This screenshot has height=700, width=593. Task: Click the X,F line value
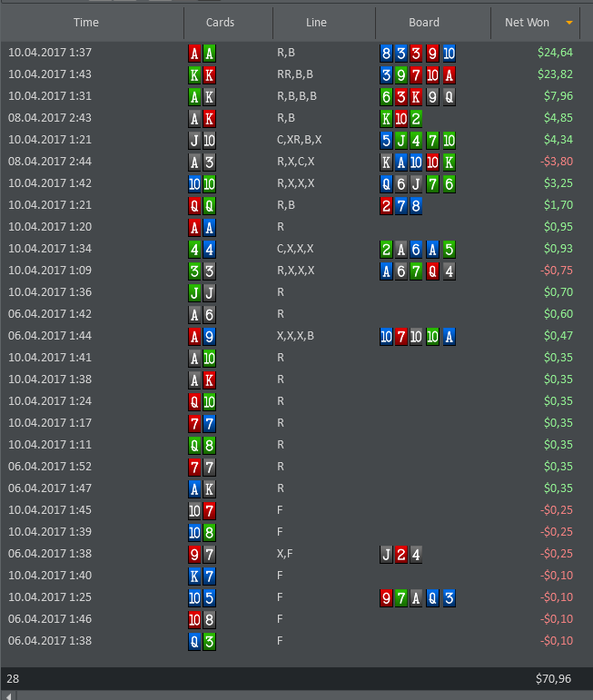(x=284, y=554)
